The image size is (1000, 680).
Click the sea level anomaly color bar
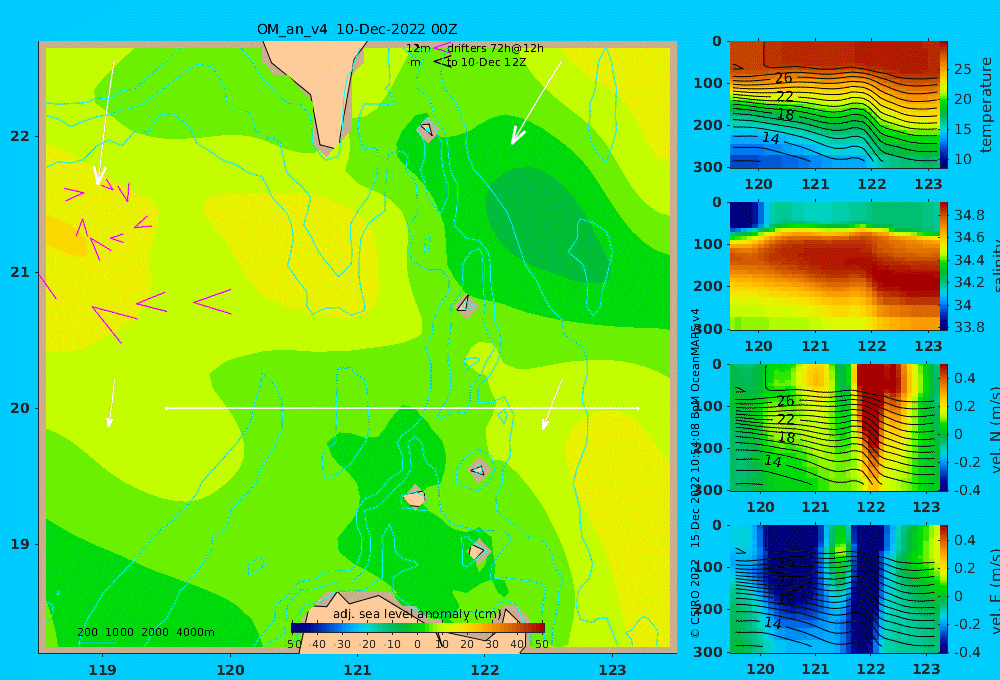click(418, 628)
